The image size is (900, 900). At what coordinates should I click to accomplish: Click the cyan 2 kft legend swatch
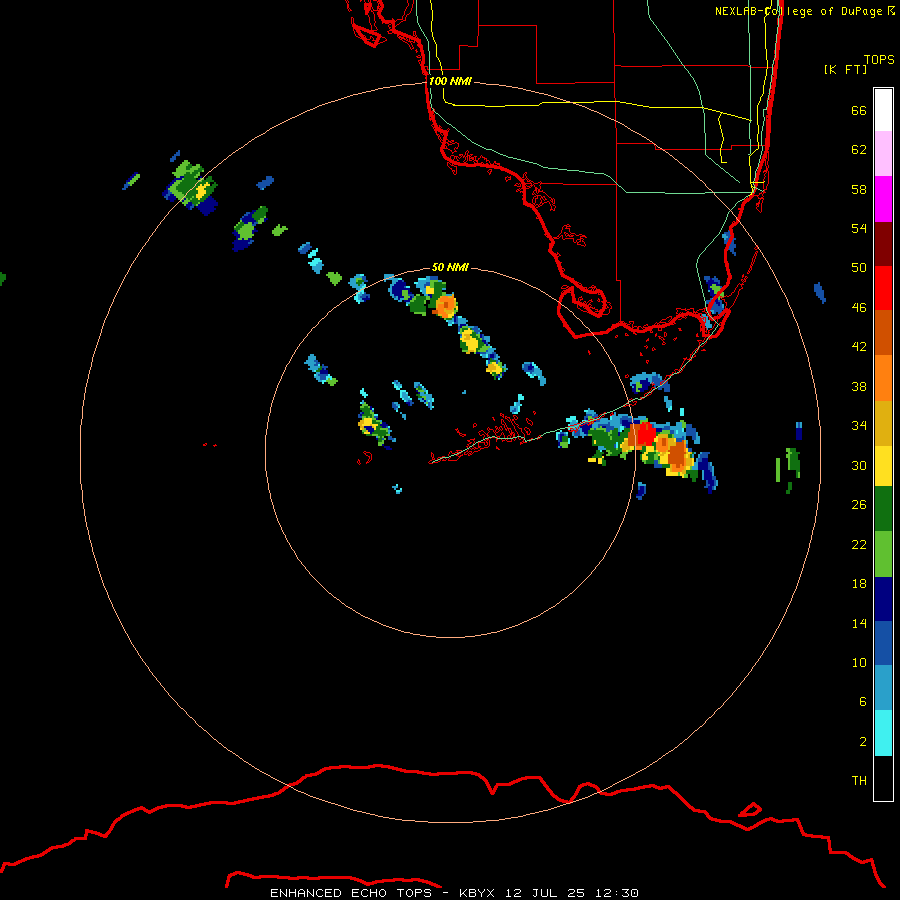pos(883,733)
